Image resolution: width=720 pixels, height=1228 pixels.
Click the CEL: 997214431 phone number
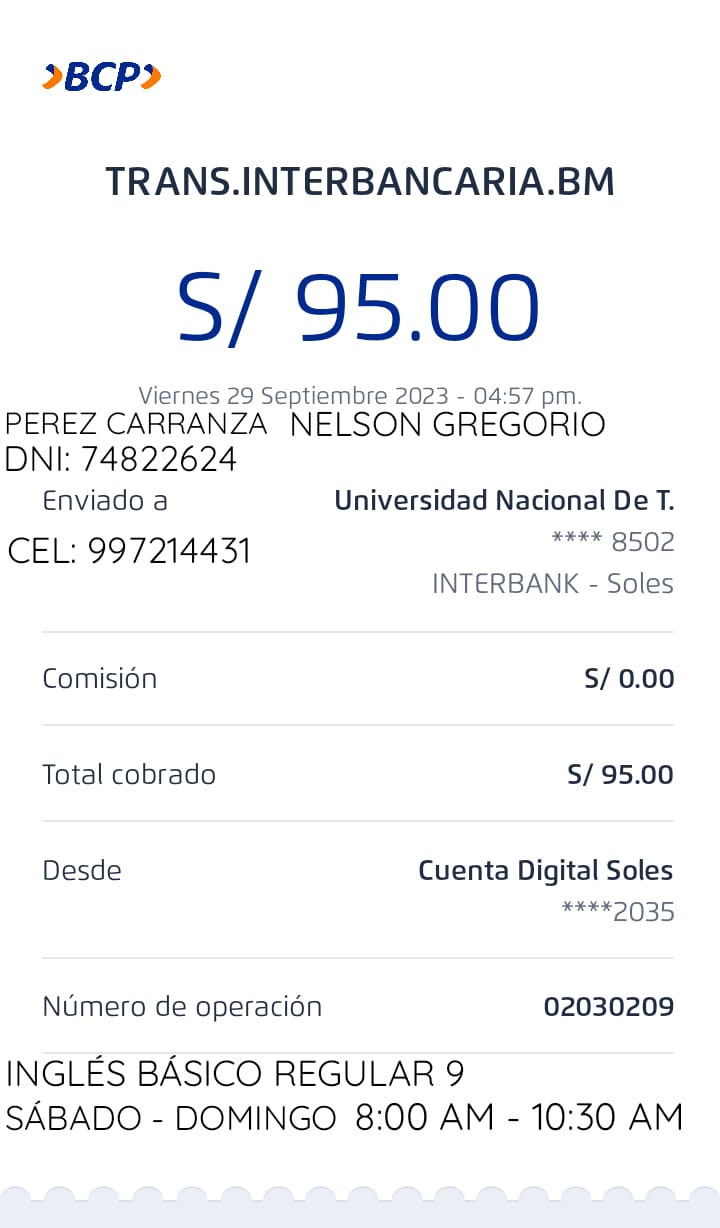pyautogui.click(x=129, y=551)
